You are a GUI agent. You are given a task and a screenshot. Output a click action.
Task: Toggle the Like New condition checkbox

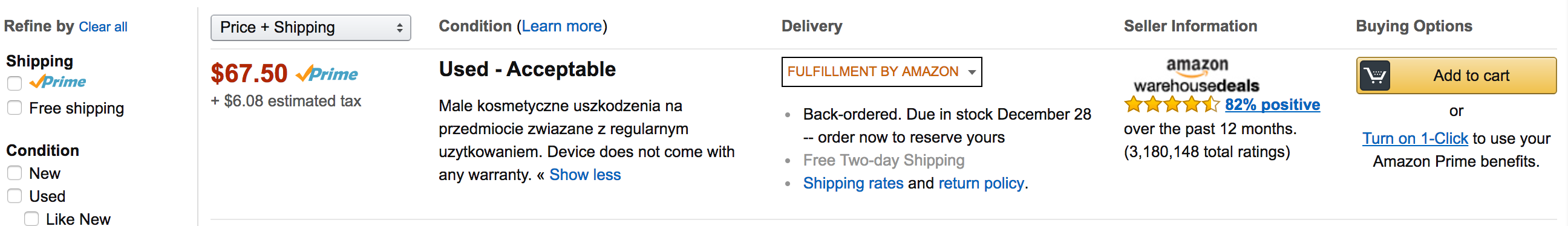31,219
